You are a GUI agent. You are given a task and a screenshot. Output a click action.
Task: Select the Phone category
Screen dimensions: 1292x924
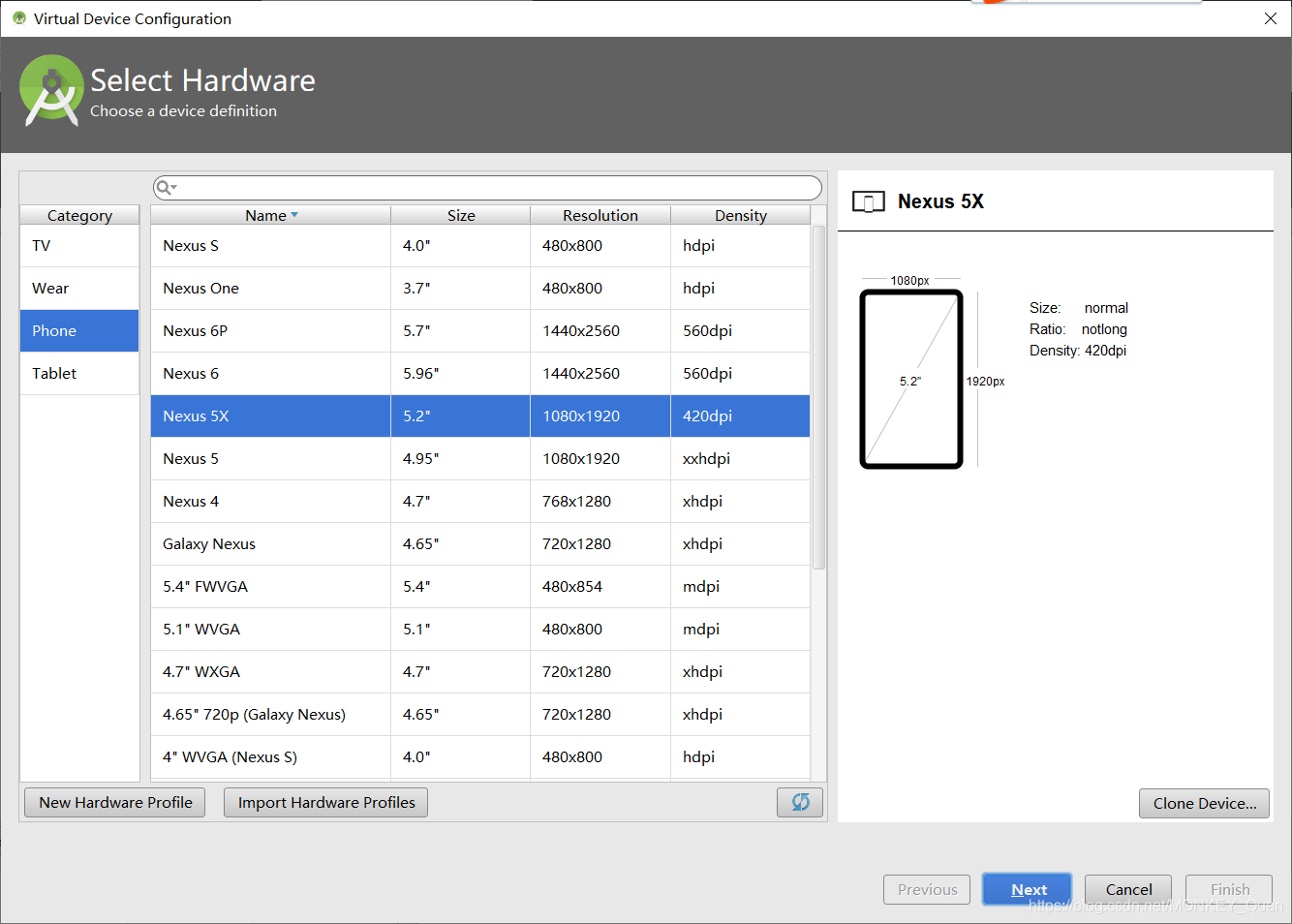coord(79,331)
